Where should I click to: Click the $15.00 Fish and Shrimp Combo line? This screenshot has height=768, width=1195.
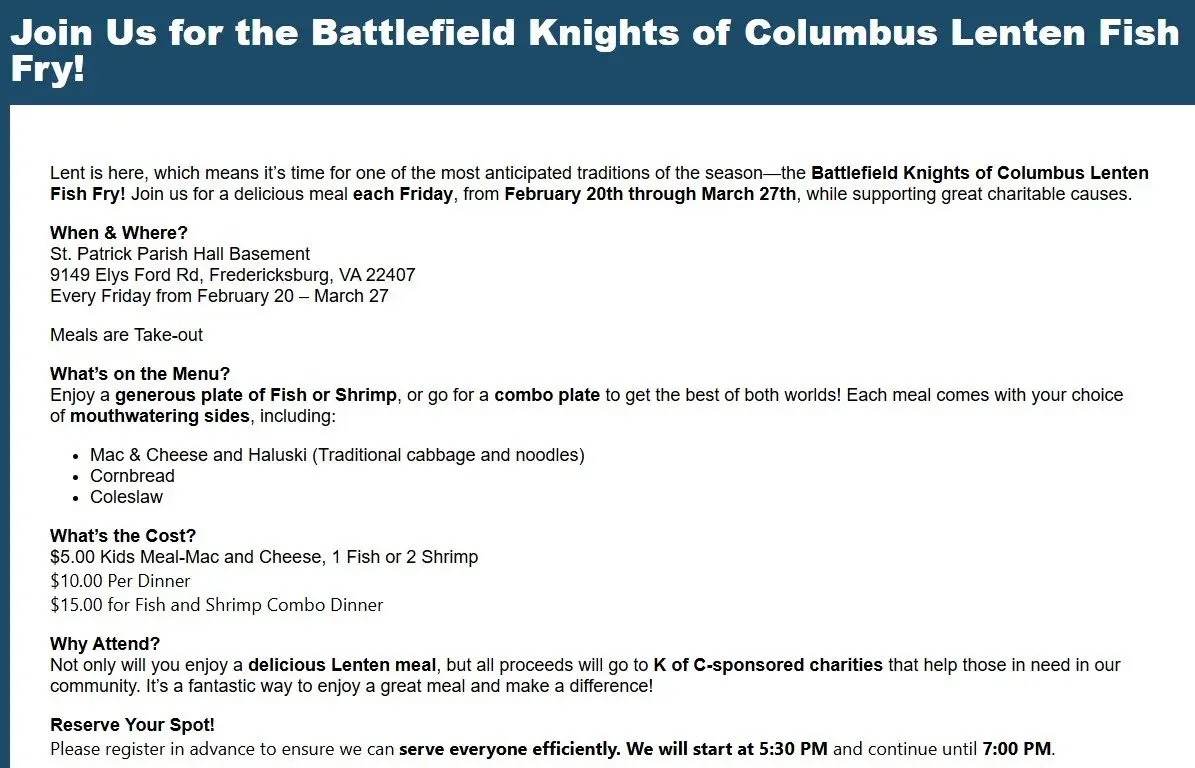tap(217, 605)
